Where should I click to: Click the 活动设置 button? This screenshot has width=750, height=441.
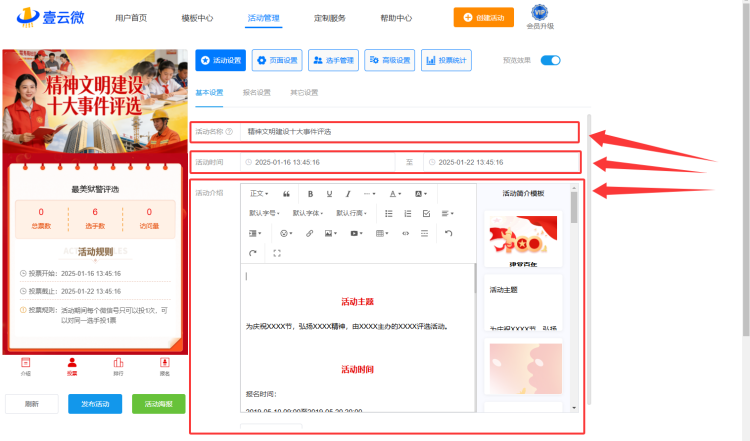[221, 60]
